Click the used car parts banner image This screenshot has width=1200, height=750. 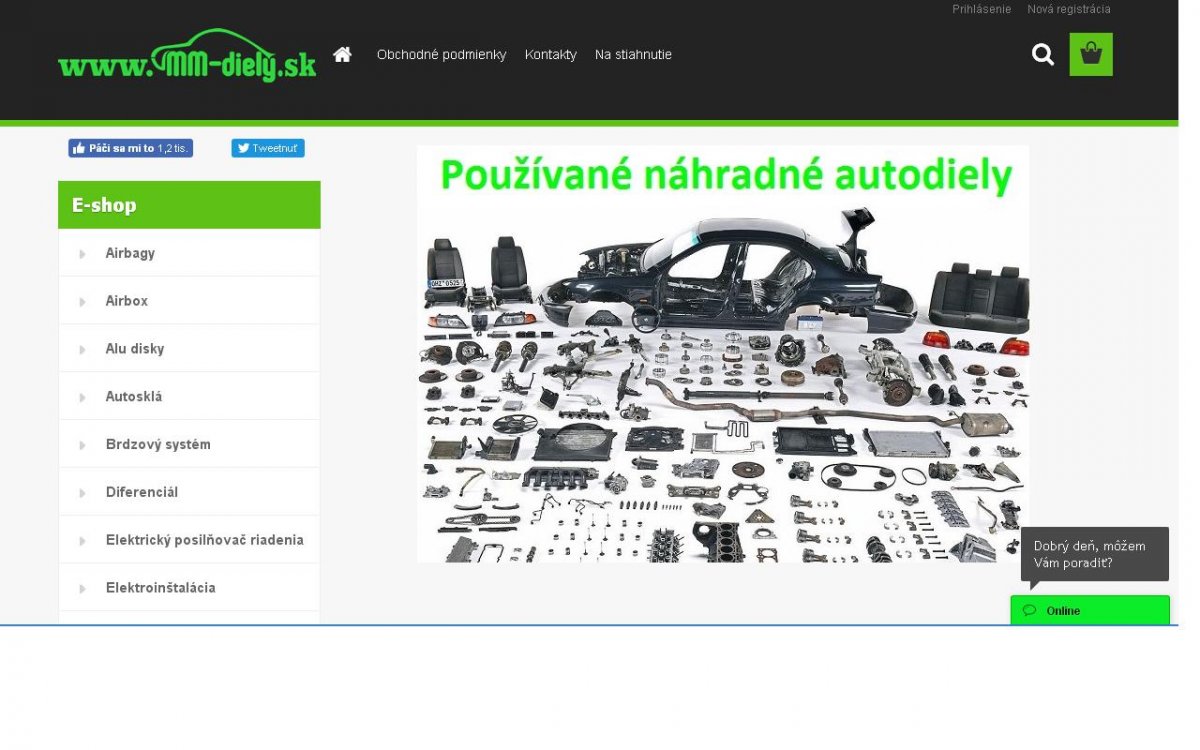(x=722, y=354)
